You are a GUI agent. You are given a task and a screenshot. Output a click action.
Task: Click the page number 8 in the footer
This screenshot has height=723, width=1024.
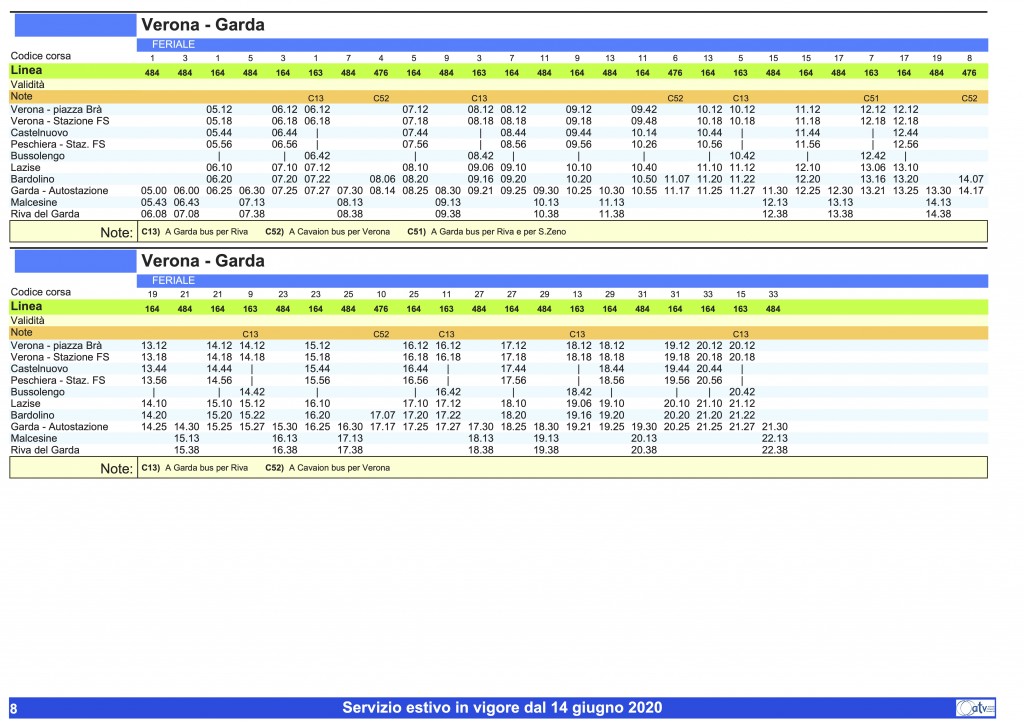(x=13, y=709)
